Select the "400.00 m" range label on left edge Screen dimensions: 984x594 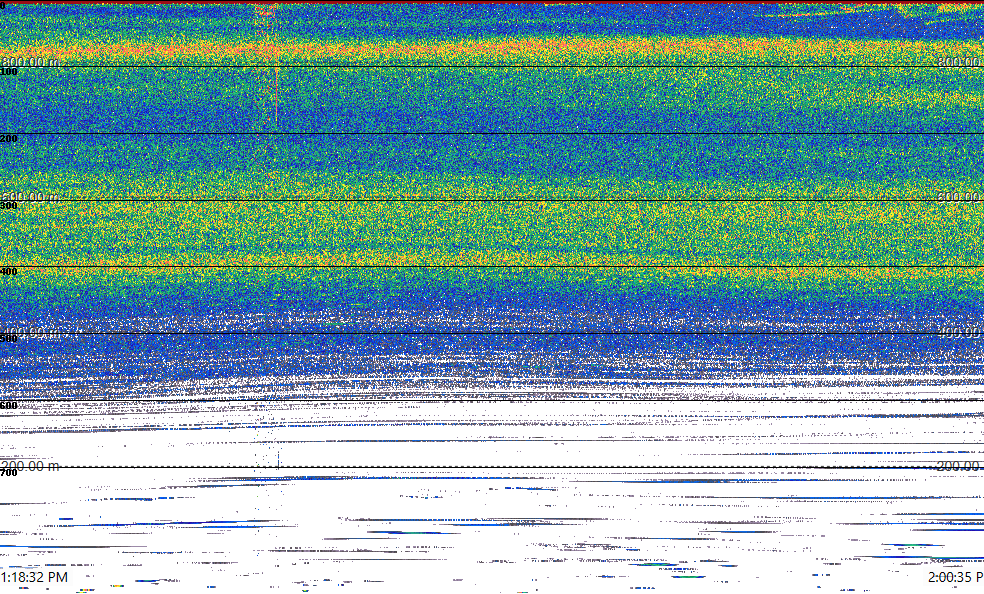(x=30, y=332)
